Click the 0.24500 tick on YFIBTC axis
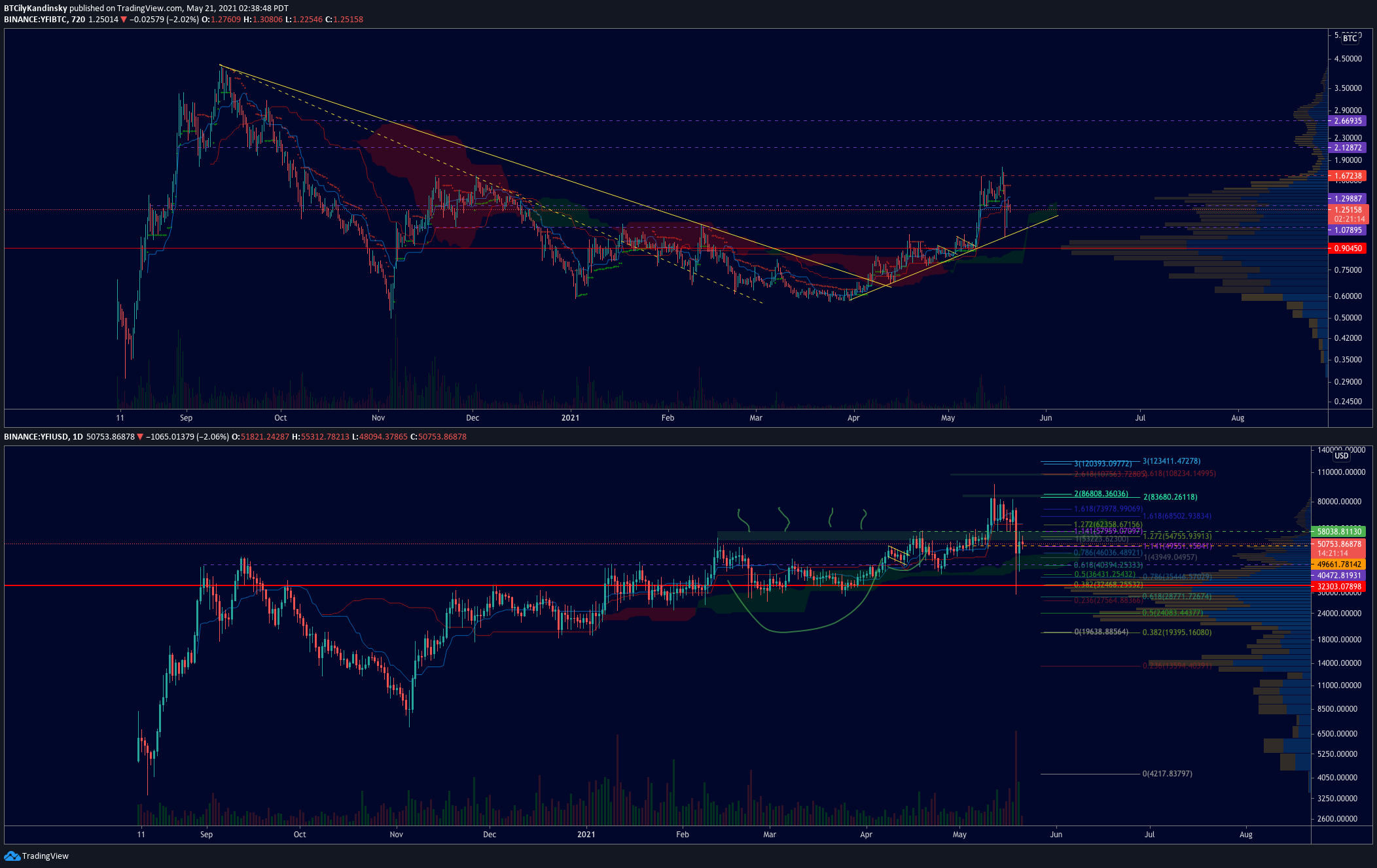 click(x=1348, y=402)
